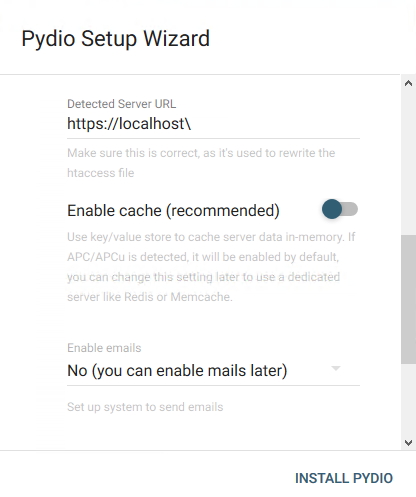416x497 pixels.
Task: Click the "Enable cache (recommended)" label
Action: coord(173,211)
